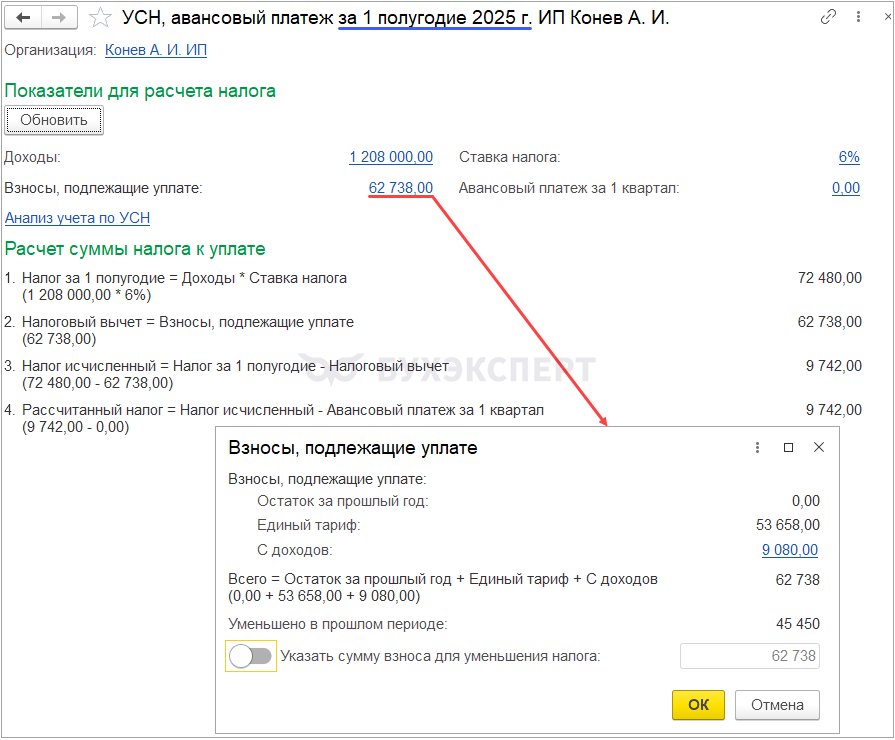Screen dimensions: 895x740
Task: Open С доходов amount link 9 080,00
Action: [x=789, y=550]
